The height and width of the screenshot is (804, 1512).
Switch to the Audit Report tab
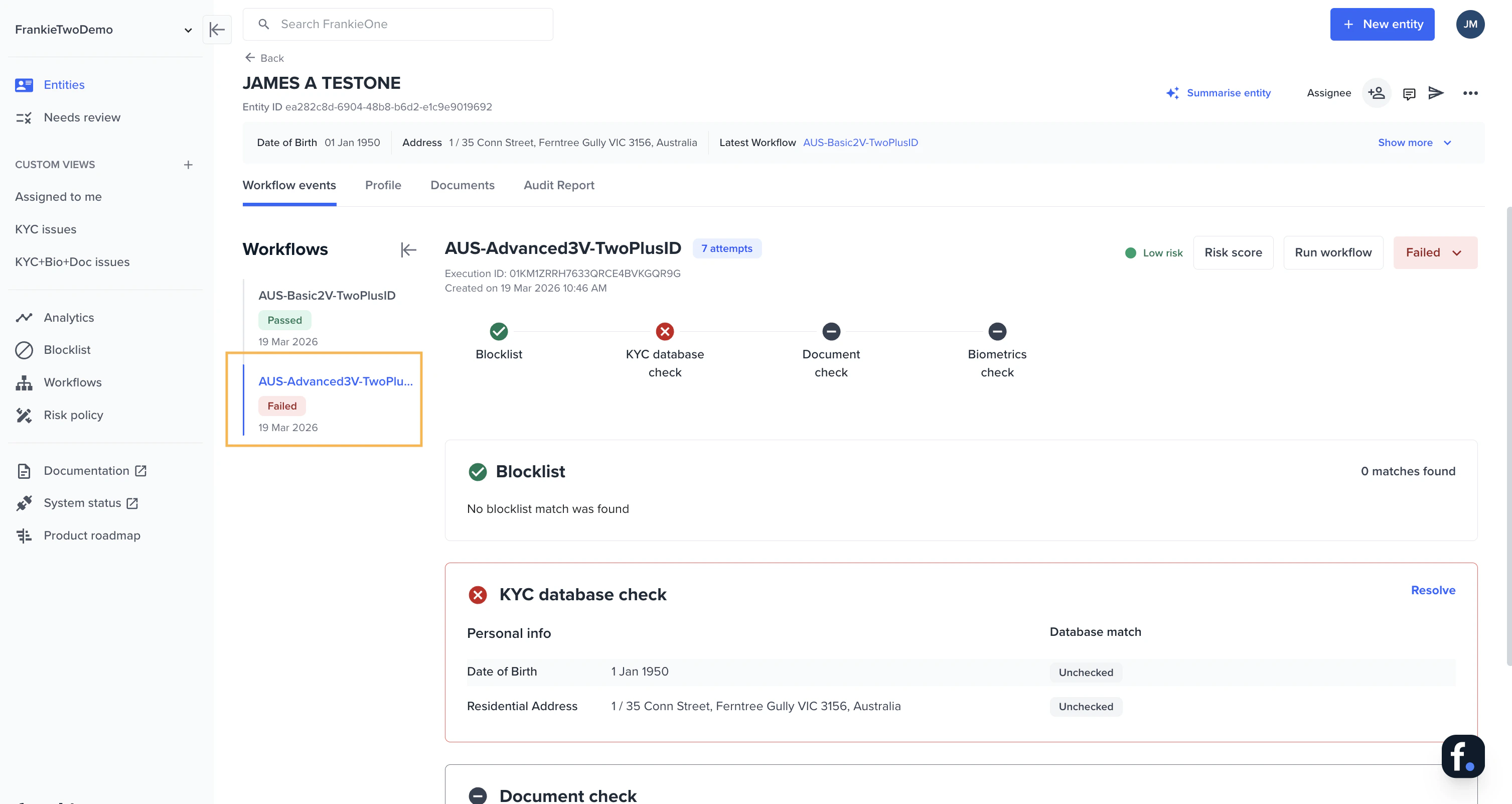click(558, 186)
